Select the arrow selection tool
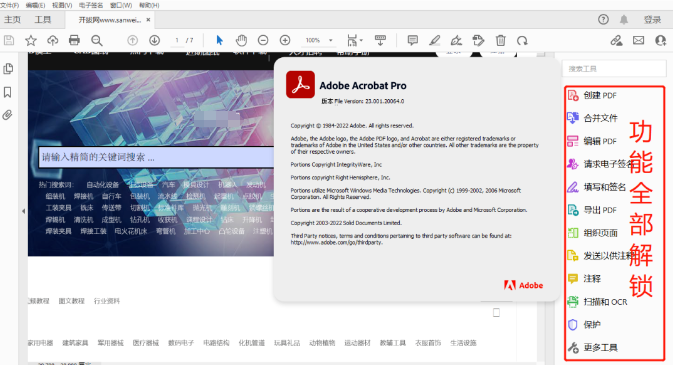The height and width of the screenshot is (365, 673). tap(219, 40)
